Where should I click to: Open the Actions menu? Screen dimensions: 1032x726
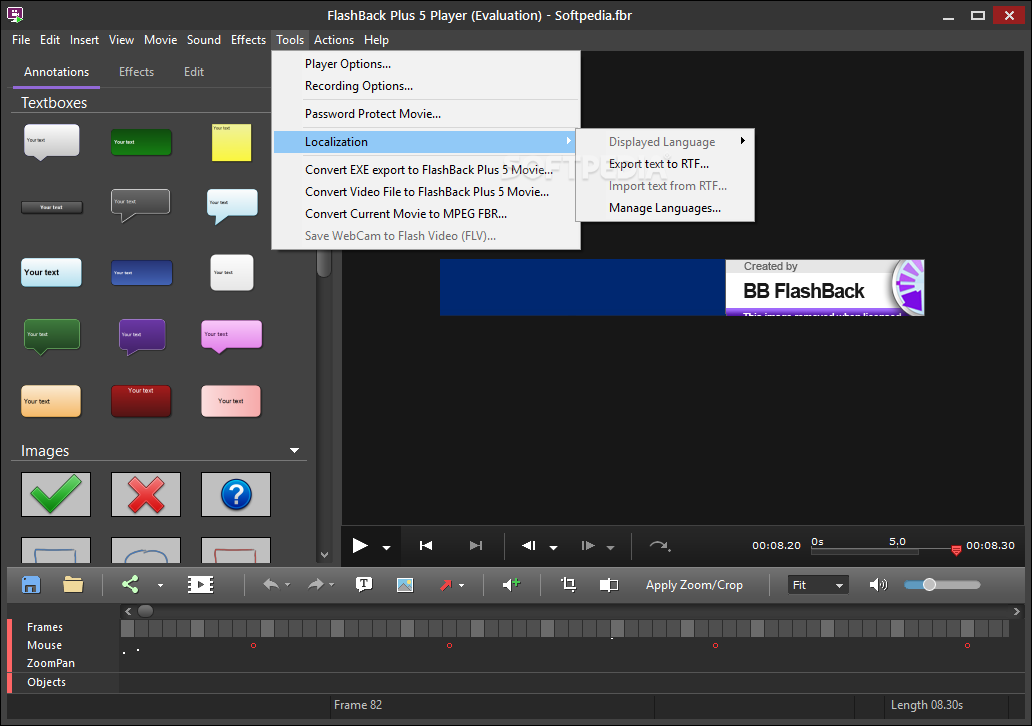pyautogui.click(x=334, y=39)
